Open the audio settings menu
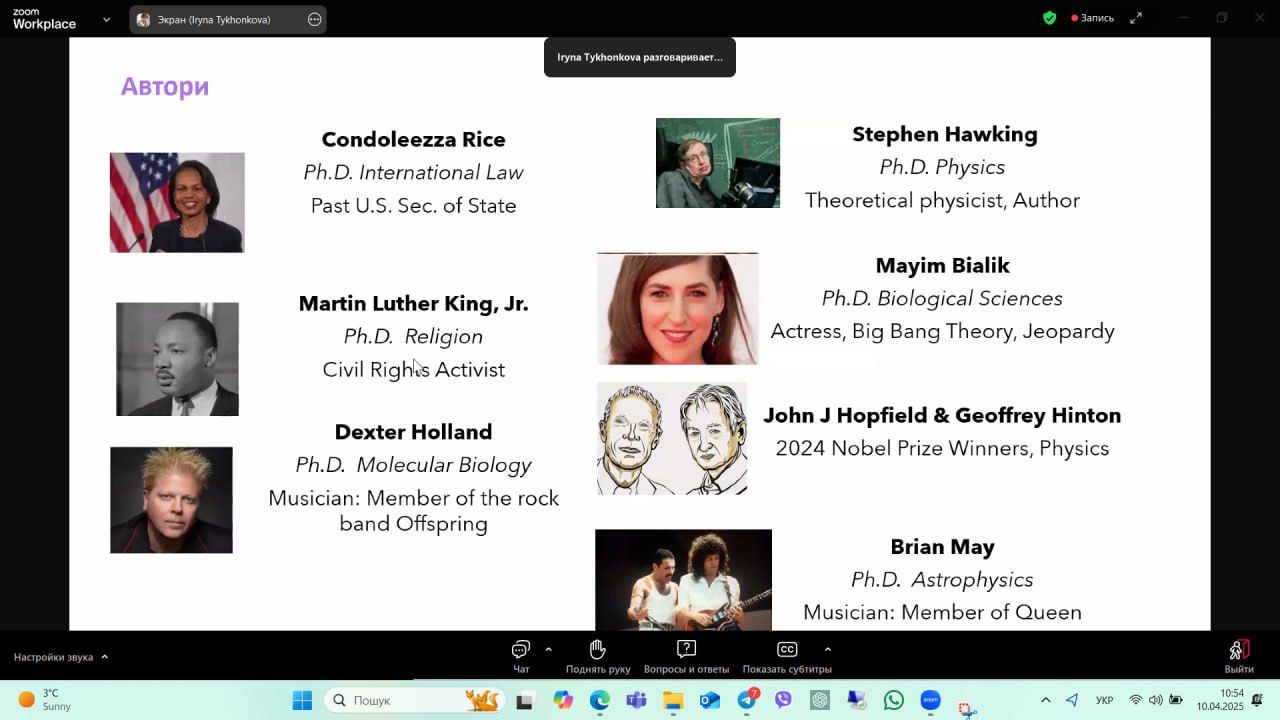Screen dimensions: 1280x720 (61, 657)
